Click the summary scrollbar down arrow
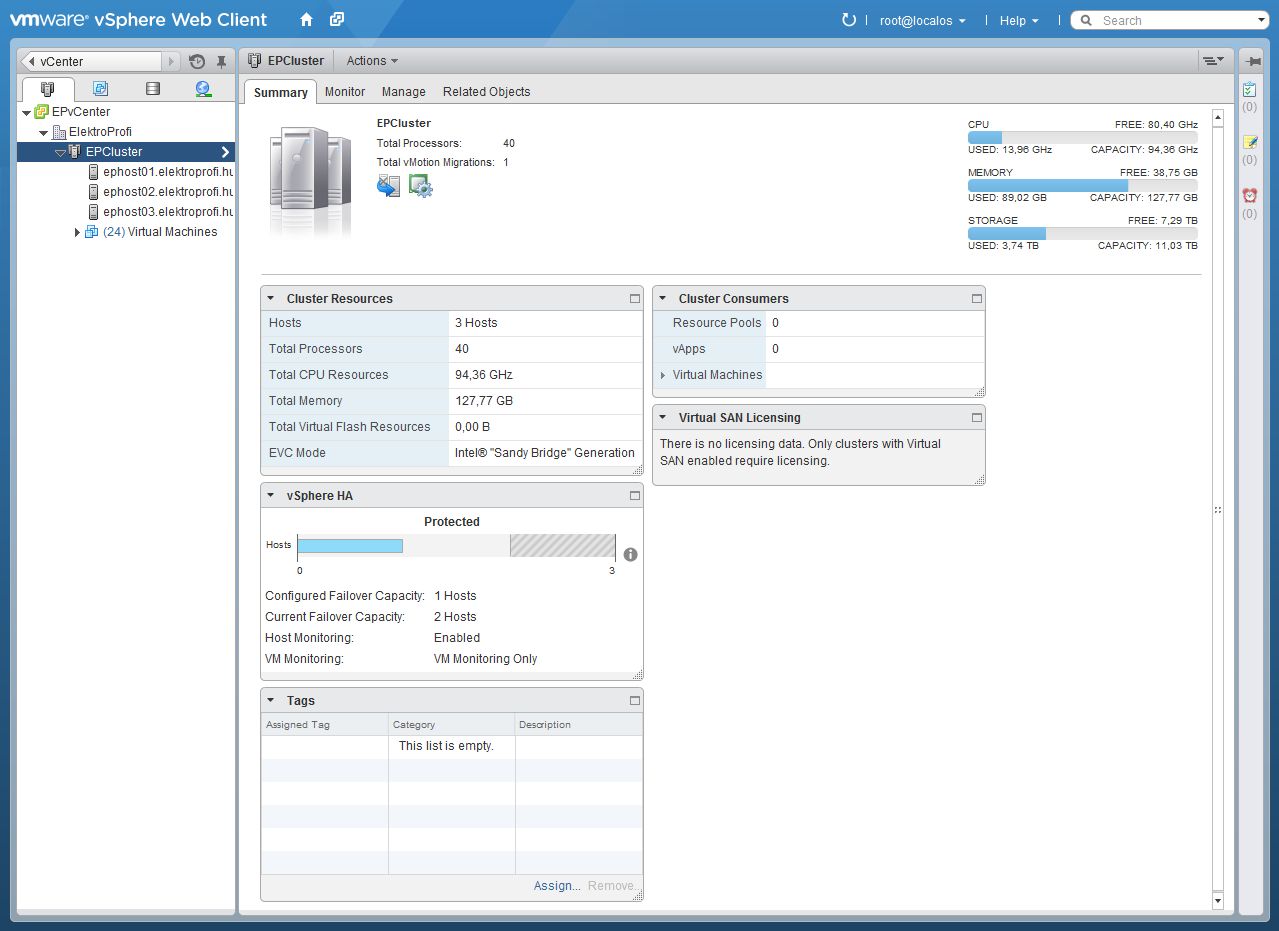This screenshot has height=931, width=1279. pos(1217,901)
